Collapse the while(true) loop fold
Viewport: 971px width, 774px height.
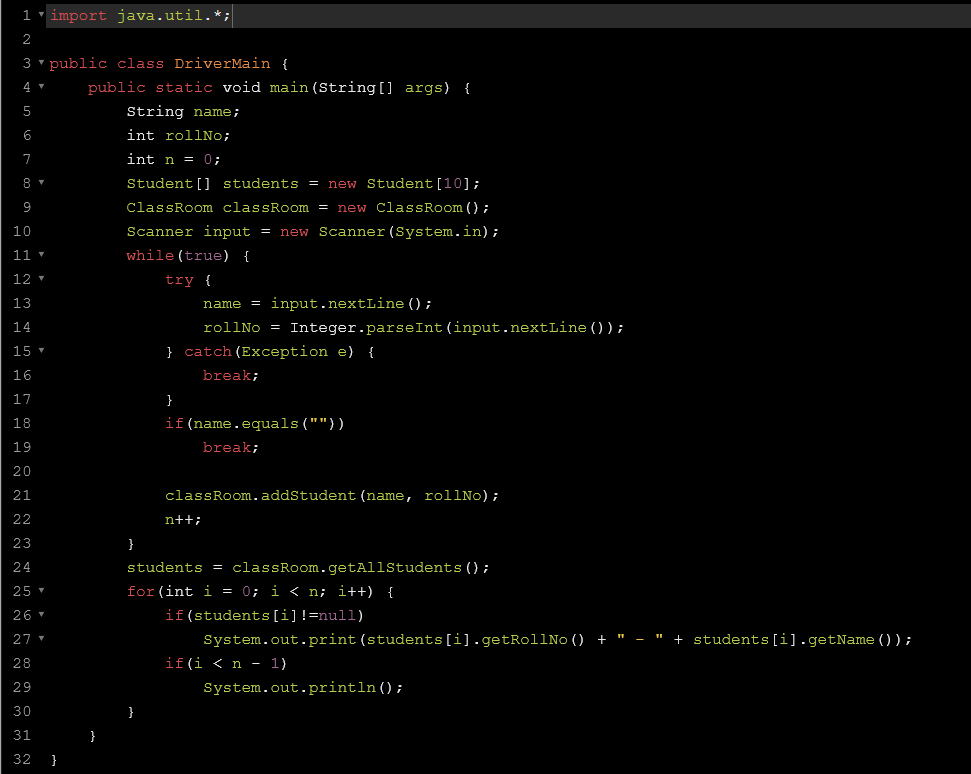tap(40, 255)
